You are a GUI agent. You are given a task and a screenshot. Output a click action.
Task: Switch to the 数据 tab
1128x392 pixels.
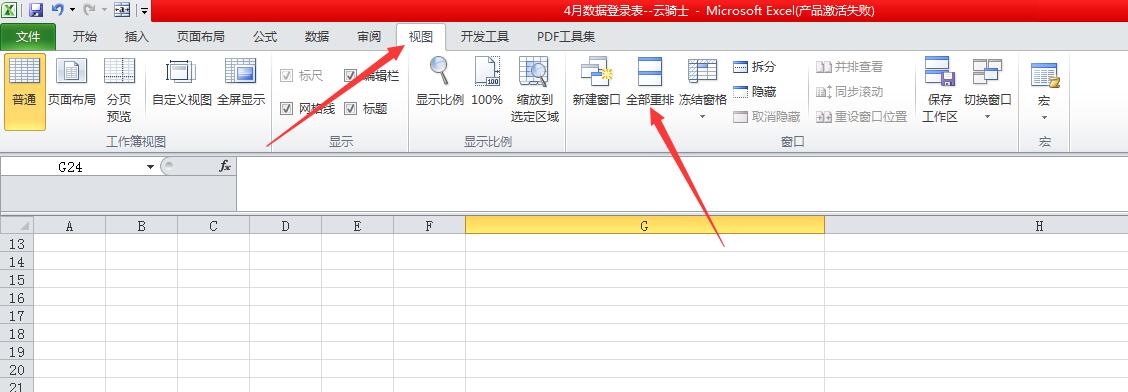tap(317, 37)
